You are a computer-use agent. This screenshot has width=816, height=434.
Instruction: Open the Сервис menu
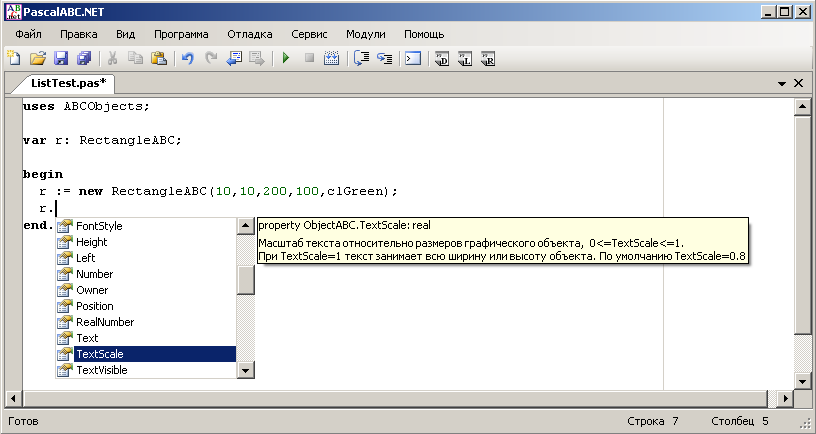309,34
